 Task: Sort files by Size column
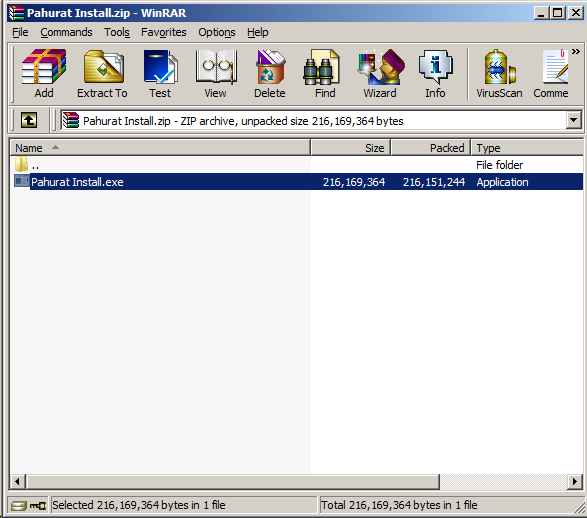(x=350, y=147)
